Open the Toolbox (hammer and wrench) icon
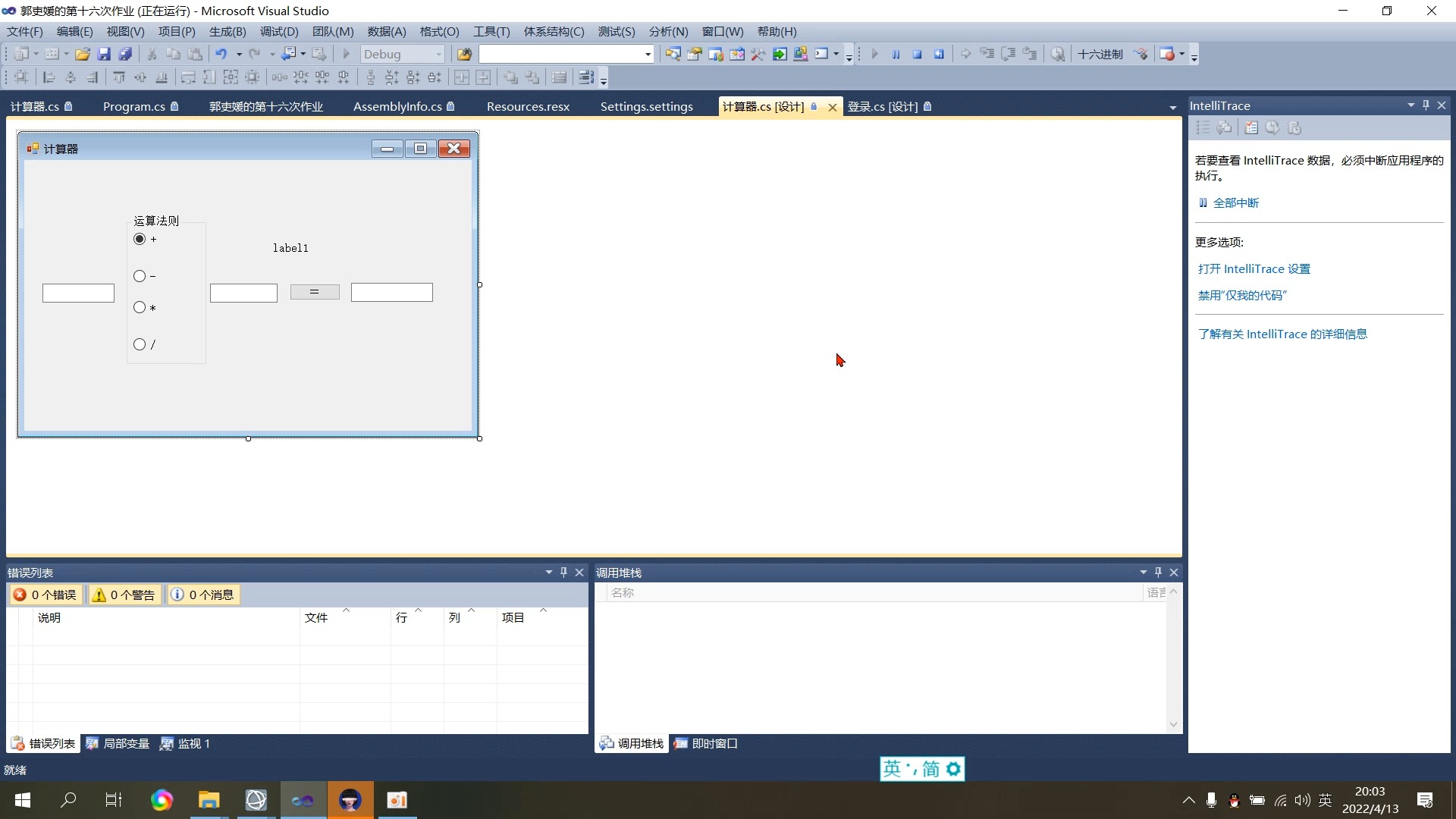The image size is (1456, 819). tap(758, 54)
